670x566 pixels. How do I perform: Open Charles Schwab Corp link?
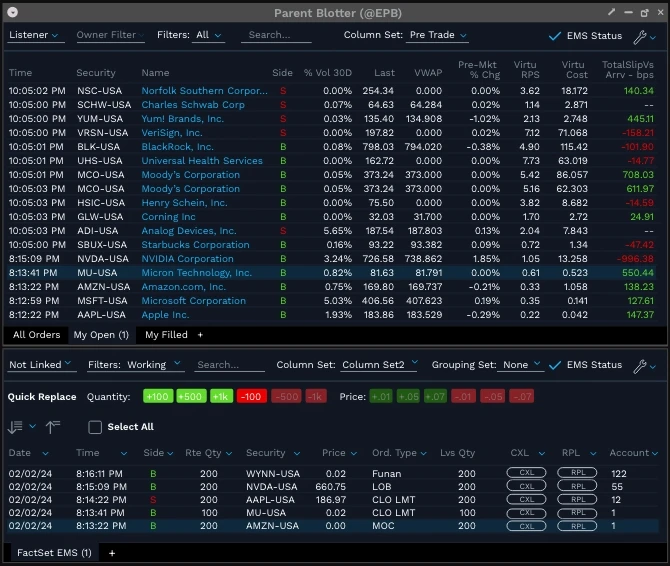pos(193,105)
